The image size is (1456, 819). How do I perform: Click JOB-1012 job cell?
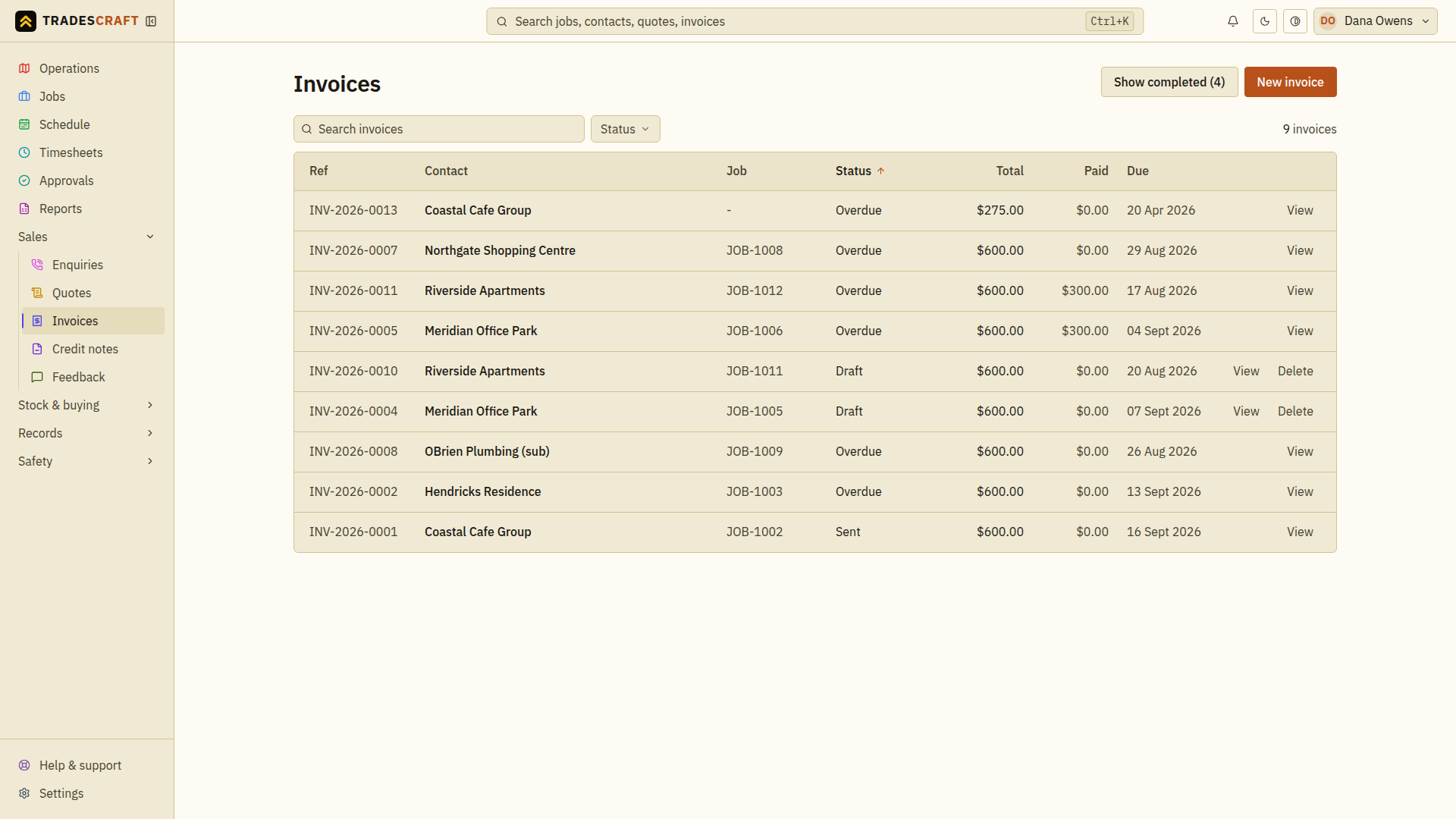pos(755,290)
